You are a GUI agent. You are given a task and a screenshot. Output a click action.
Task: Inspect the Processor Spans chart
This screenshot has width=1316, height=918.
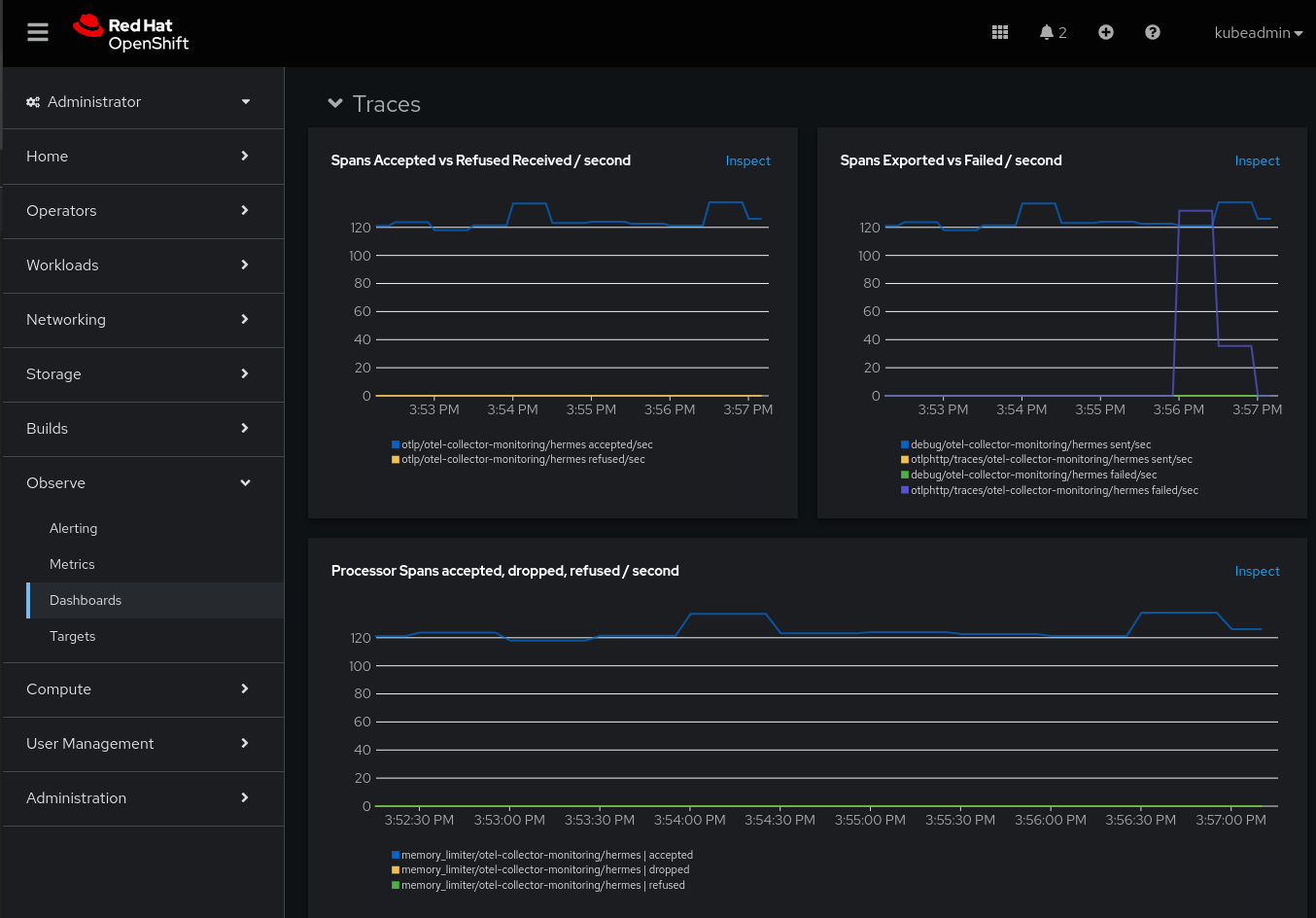[x=1257, y=572]
